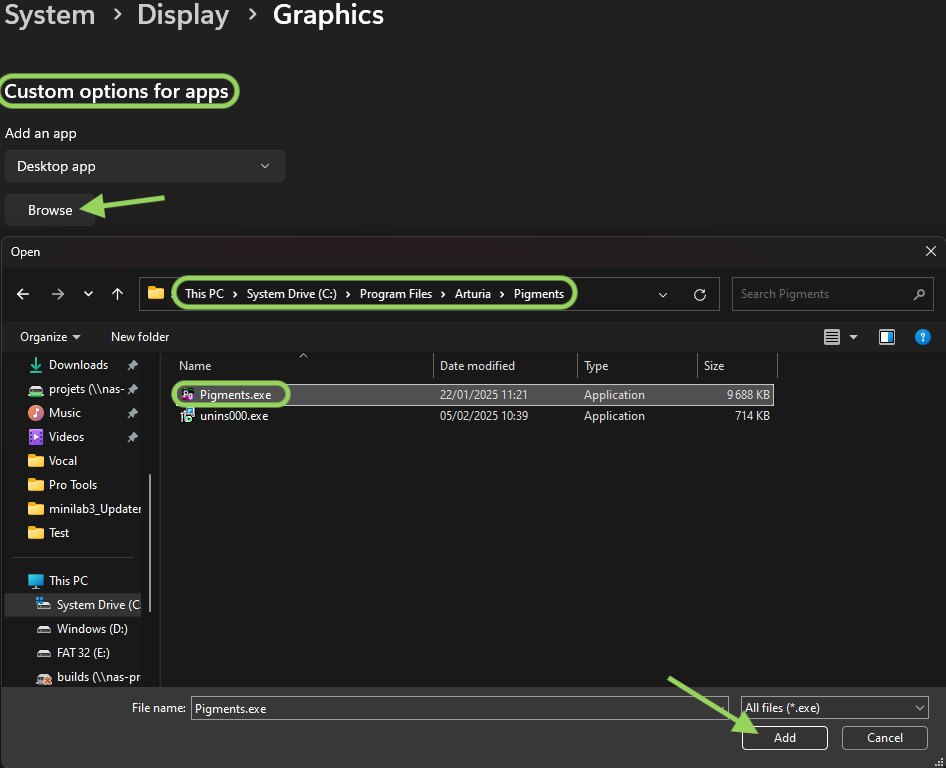Navigate to Display in breadcrumb
This screenshot has height=768, width=946.
(x=183, y=14)
